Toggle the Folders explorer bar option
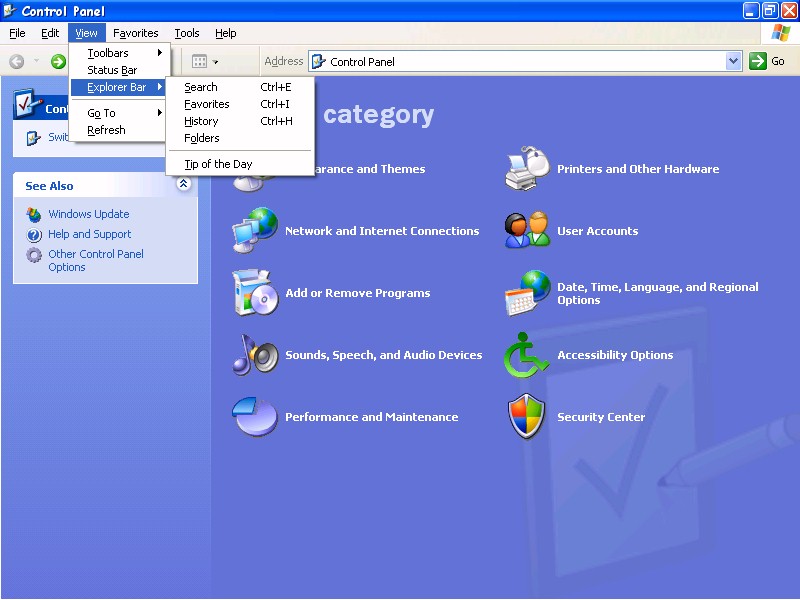Screen dimensions: 800x600 [202, 138]
